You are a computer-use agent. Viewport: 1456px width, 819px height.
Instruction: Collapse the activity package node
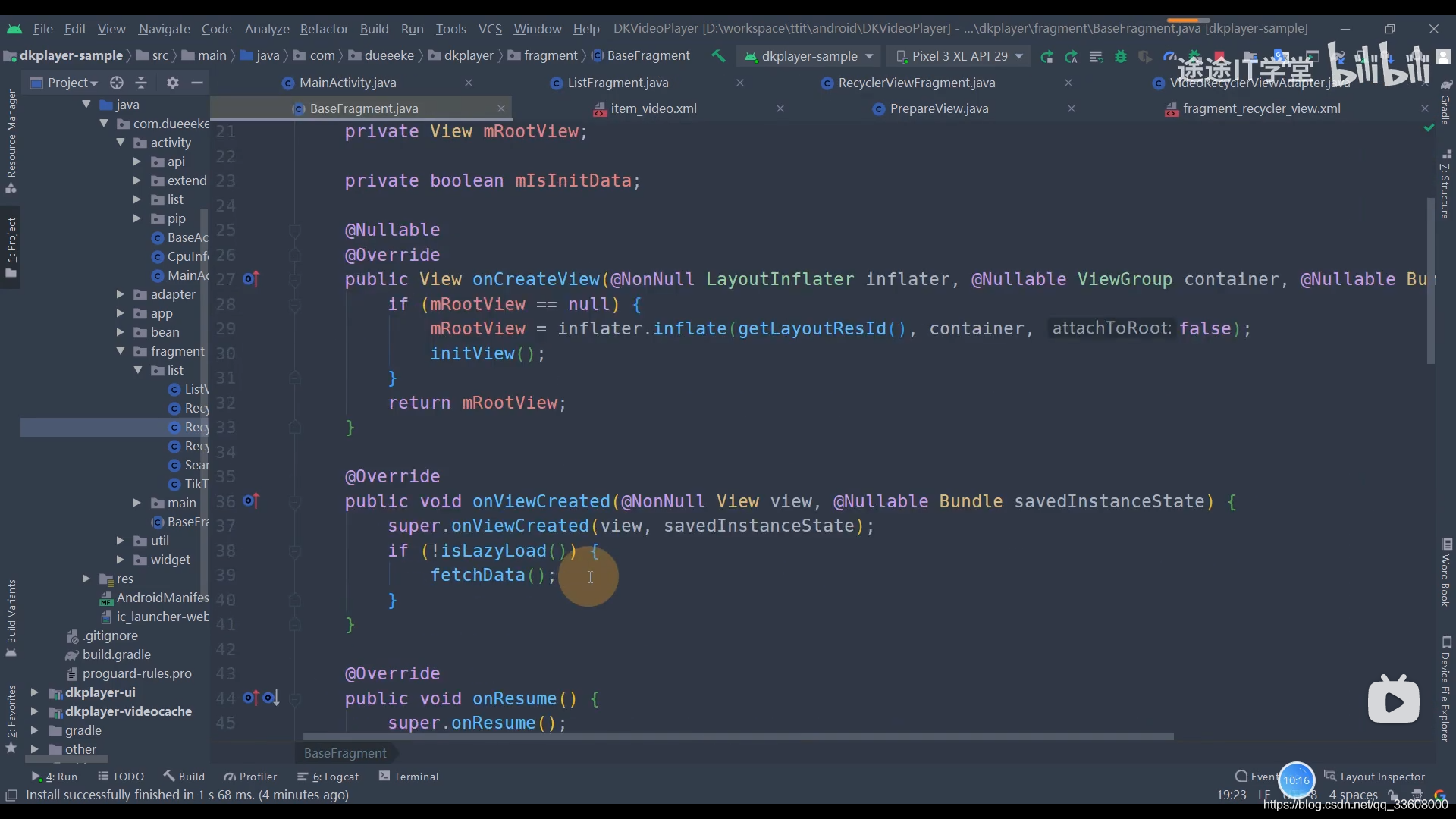point(121,143)
